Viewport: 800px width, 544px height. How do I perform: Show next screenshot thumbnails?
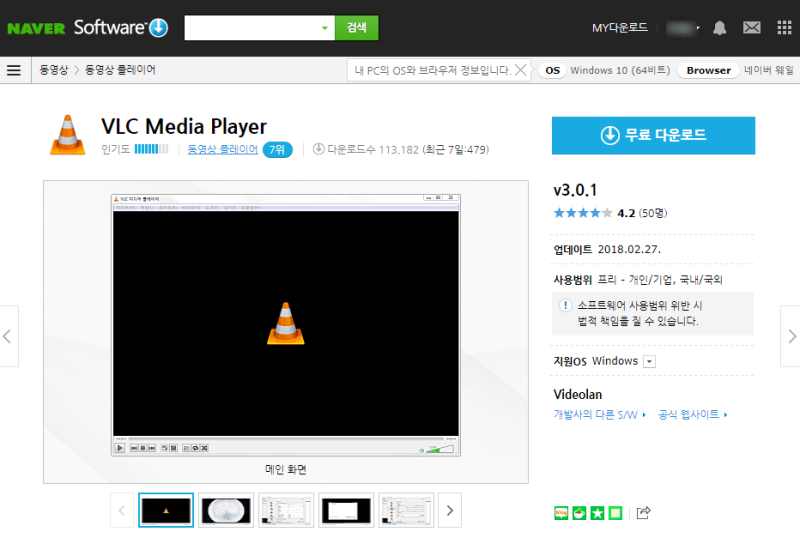pyautogui.click(x=449, y=510)
